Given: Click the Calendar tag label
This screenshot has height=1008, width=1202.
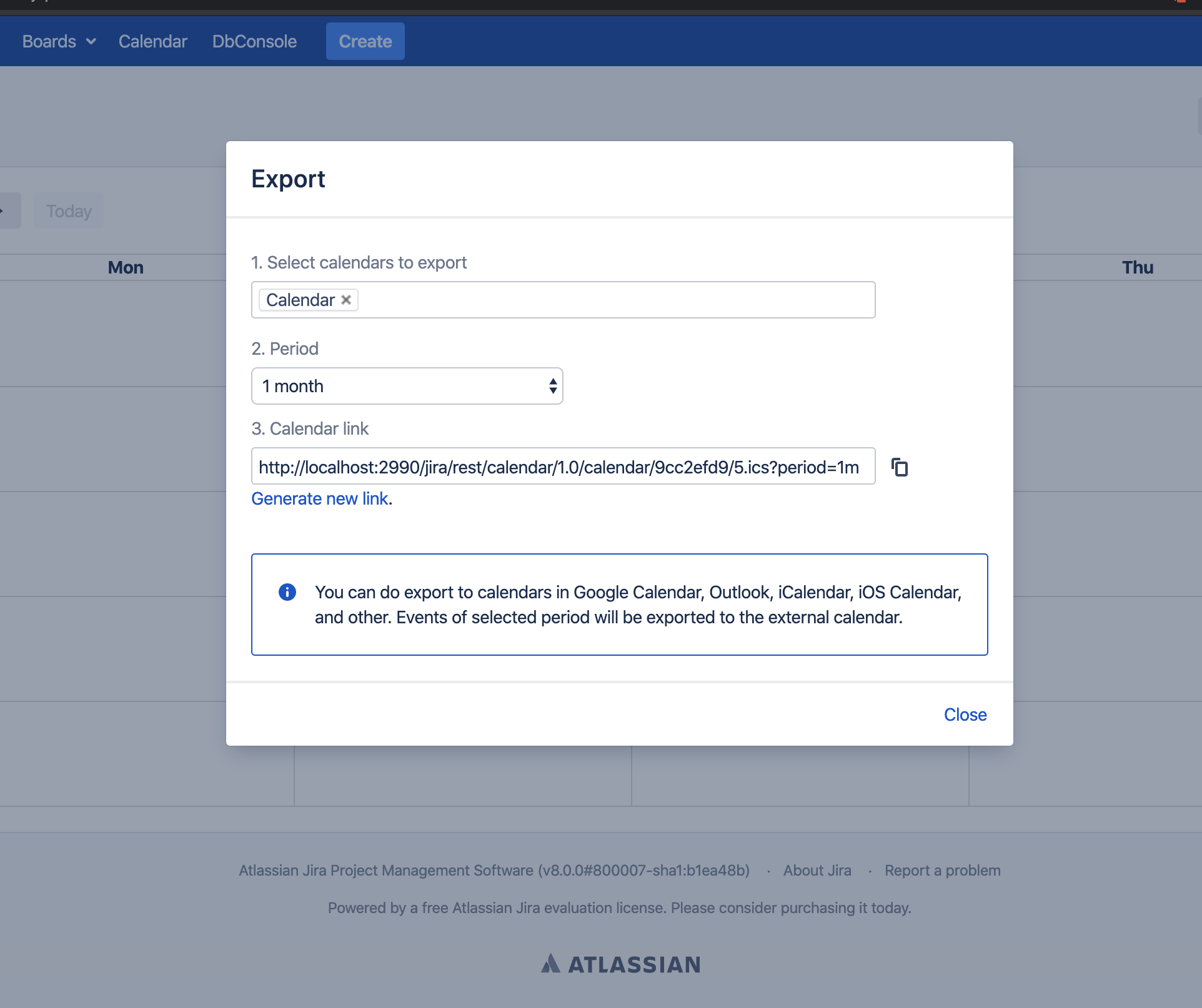Looking at the screenshot, I should (300, 300).
